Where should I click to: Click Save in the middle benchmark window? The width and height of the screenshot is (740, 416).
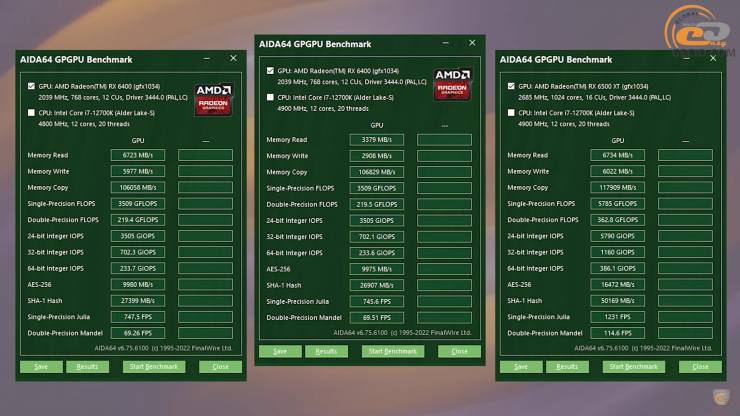(280, 351)
